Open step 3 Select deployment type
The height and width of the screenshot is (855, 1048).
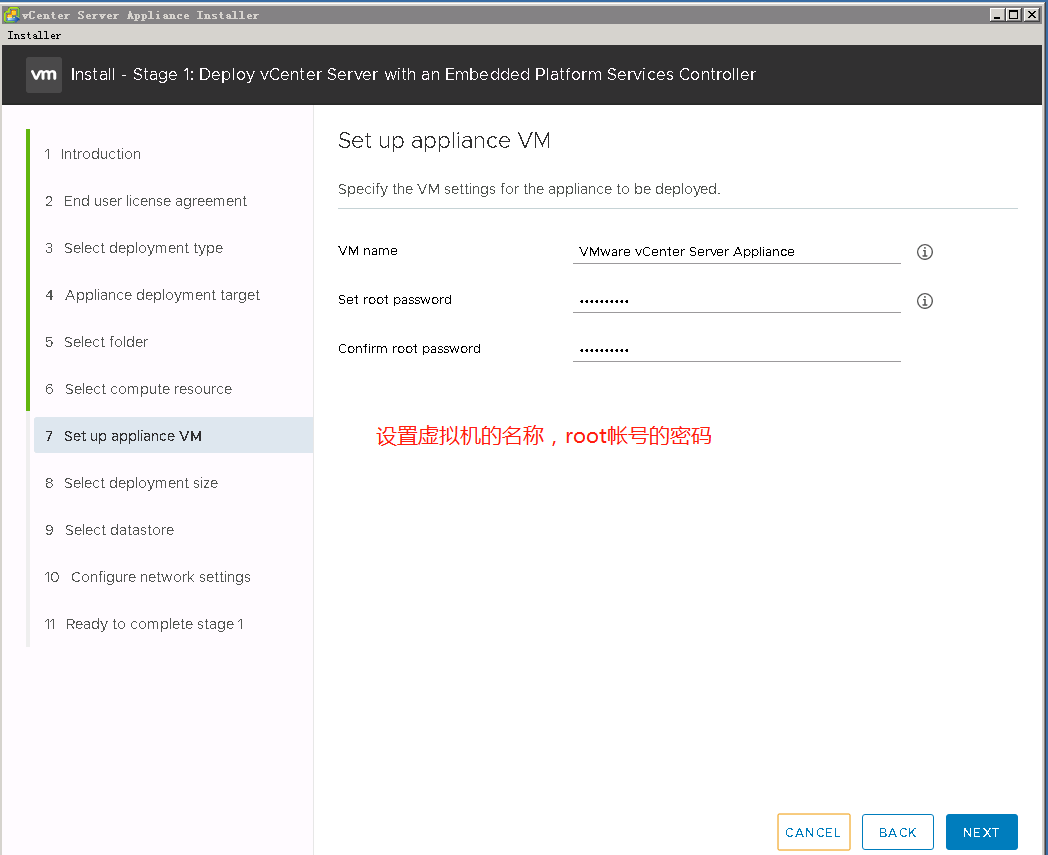(134, 248)
